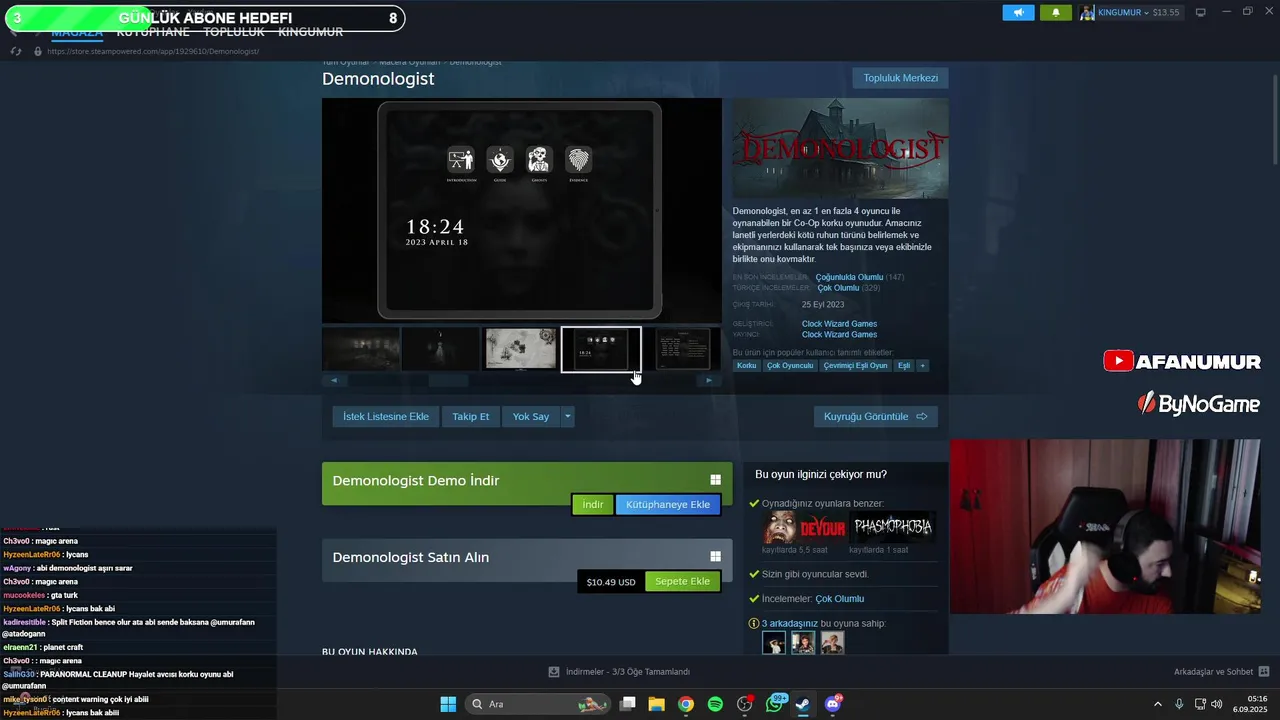Click İstek Listesine Ekle button
The width and height of the screenshot is (1280, 720).
[x=386, y=416]
